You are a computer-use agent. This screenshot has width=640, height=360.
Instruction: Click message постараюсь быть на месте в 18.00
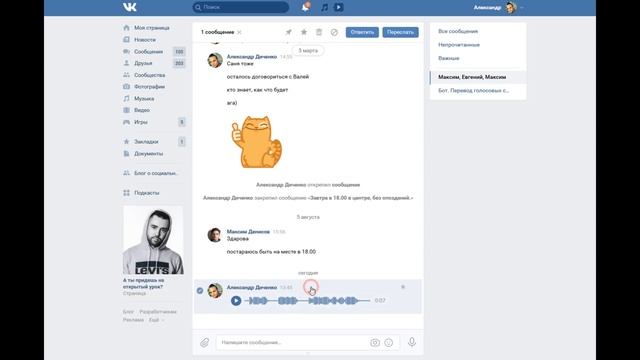pyautogui.click(x=271, y=252)
